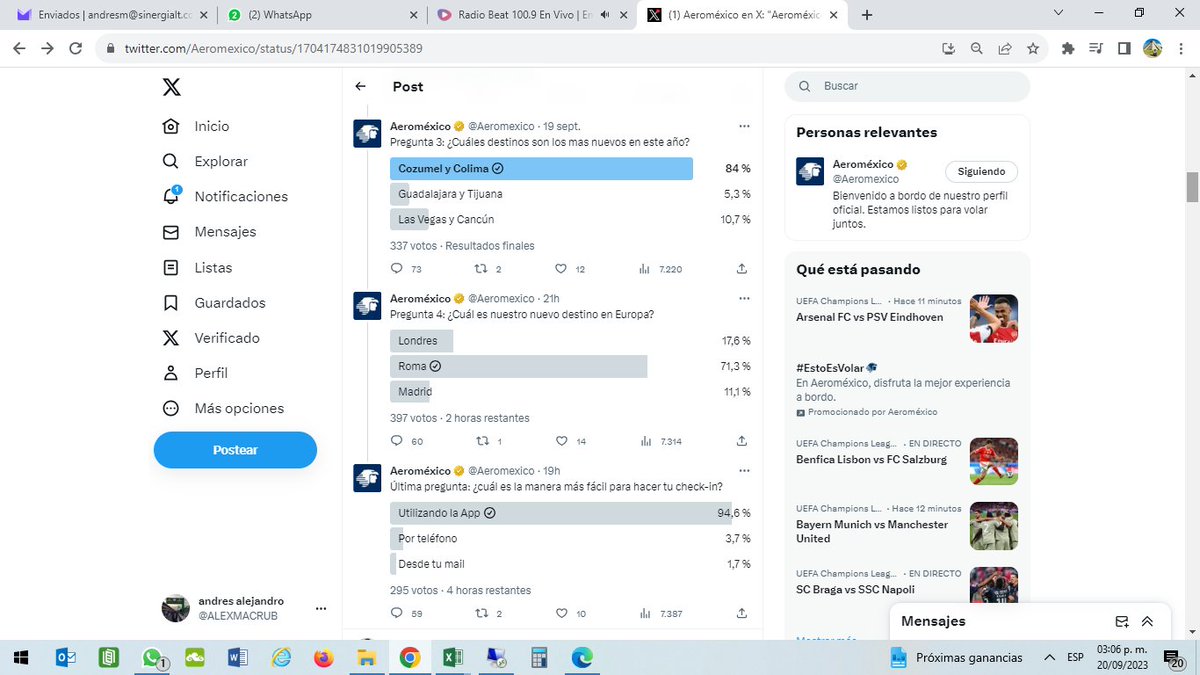Share the Pregunta 4 post
1200x675 pixels.
tap(742, 441)
